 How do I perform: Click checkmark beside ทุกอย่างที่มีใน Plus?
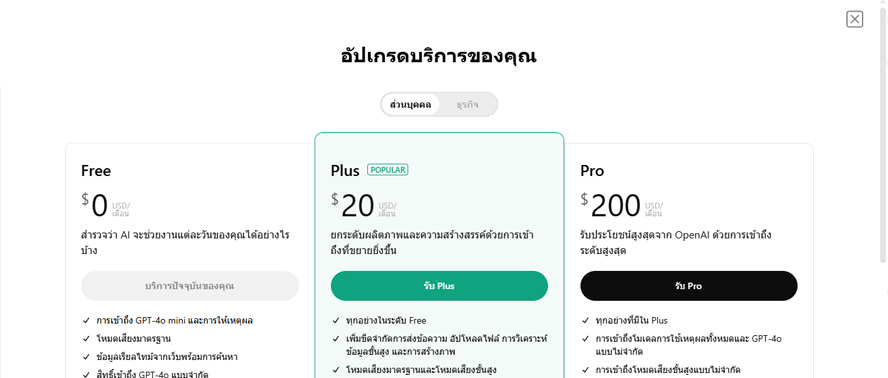[586, 321]
